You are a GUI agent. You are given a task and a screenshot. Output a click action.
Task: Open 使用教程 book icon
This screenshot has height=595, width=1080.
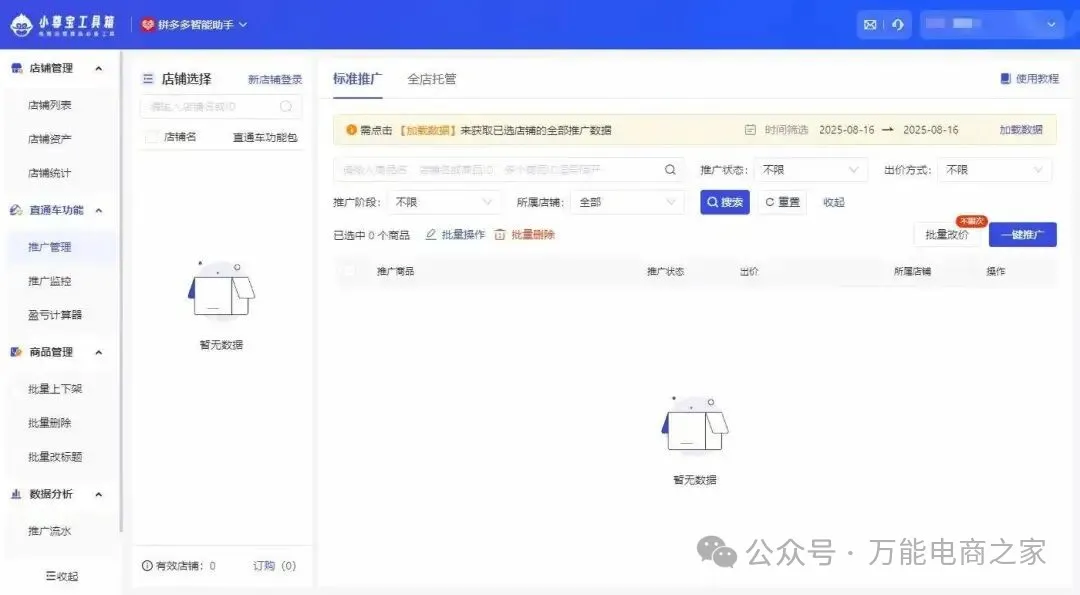tap(1005, 79)
